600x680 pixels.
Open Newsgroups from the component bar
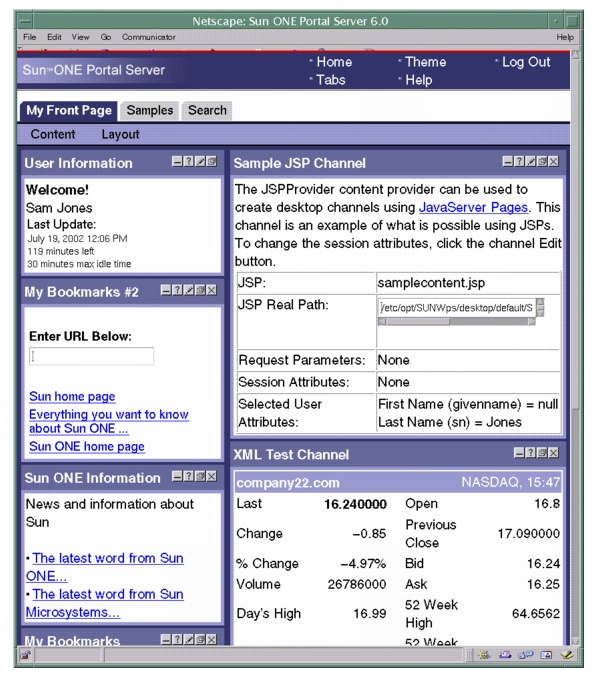pos(525,655)
